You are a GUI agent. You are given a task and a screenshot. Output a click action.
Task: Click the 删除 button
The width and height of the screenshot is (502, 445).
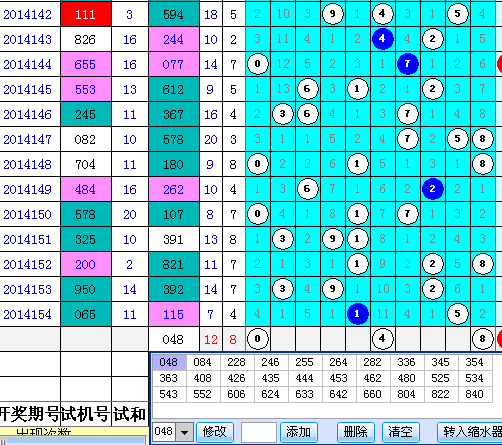(x=356, y=432)
